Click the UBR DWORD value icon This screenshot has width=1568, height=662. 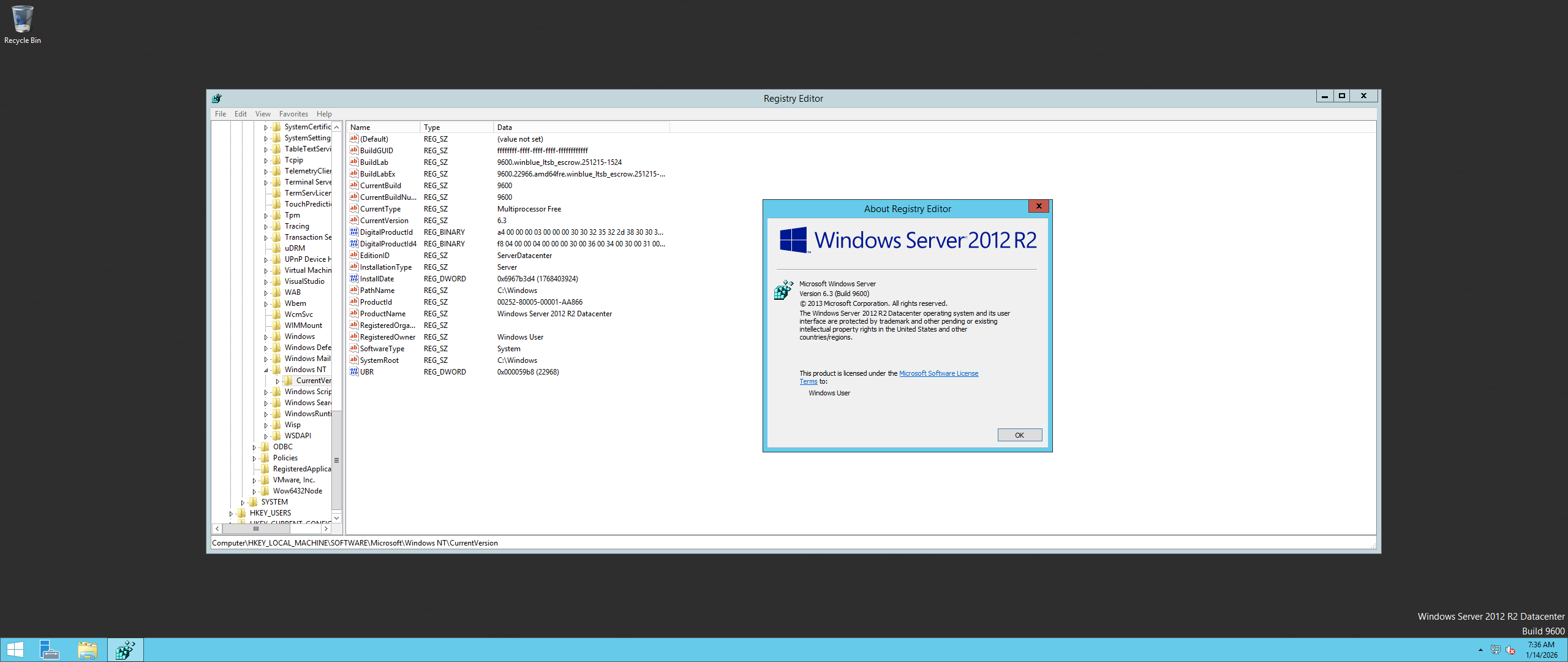353,372
